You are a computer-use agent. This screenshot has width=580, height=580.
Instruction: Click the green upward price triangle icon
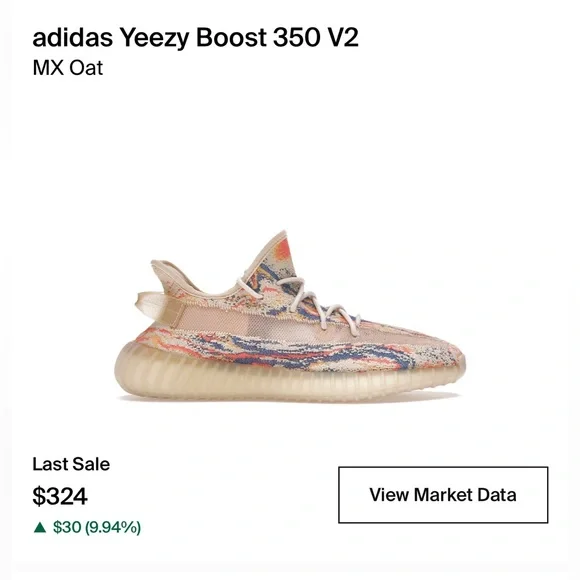(40, 527)
